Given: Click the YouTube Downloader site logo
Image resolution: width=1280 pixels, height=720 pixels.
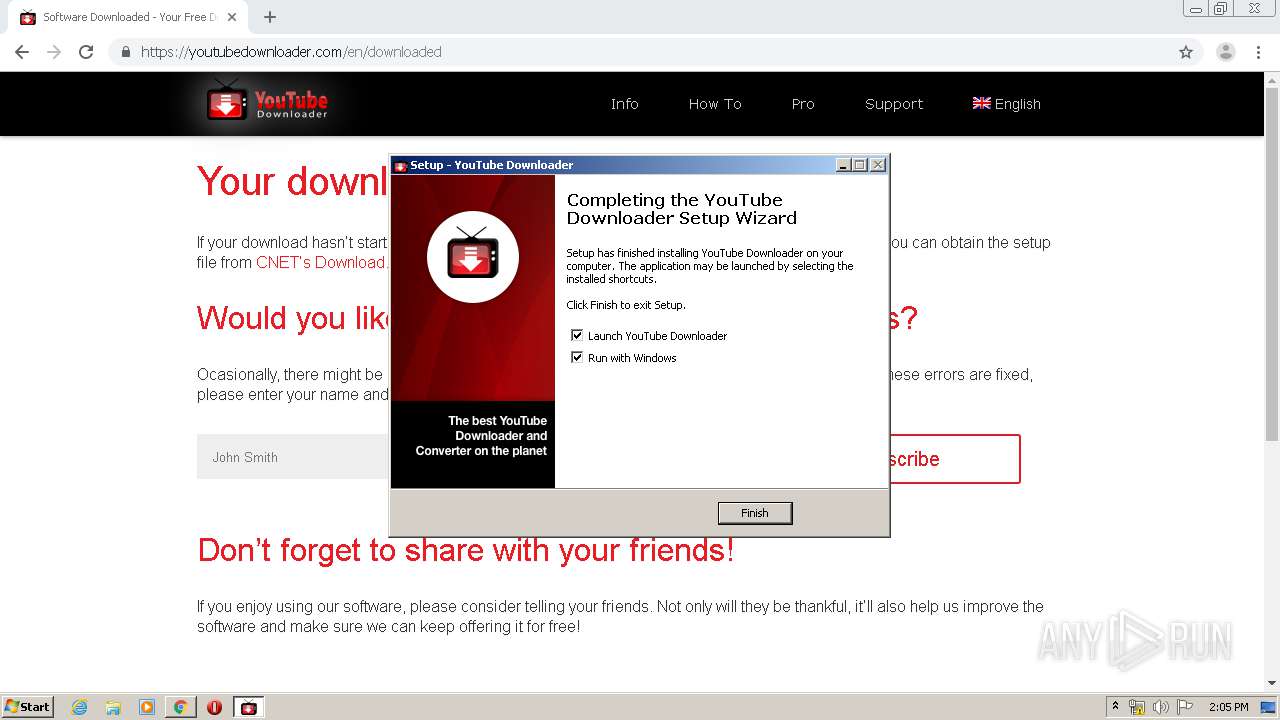Looking at the screenshot, I should point(267,103).
